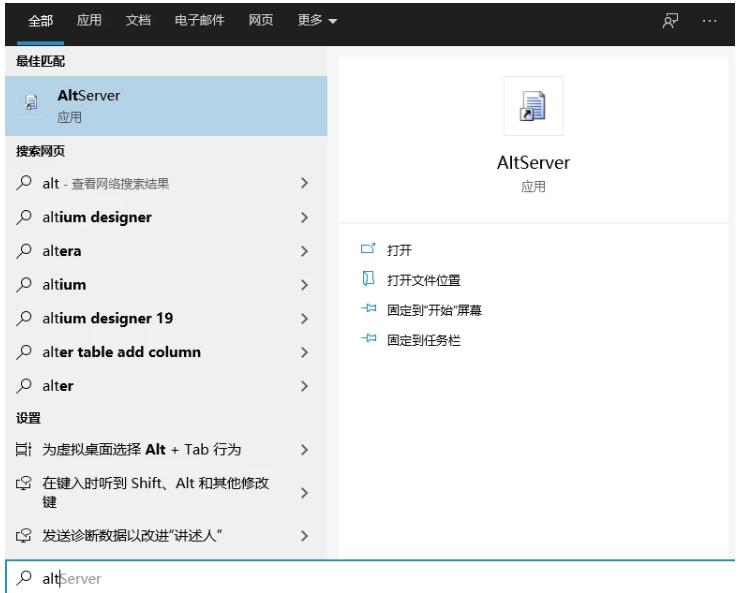Viewport: 740px width, 593px height.
Task: Expand the 'altium designer 19' chevron
Action: coord(304,319)
